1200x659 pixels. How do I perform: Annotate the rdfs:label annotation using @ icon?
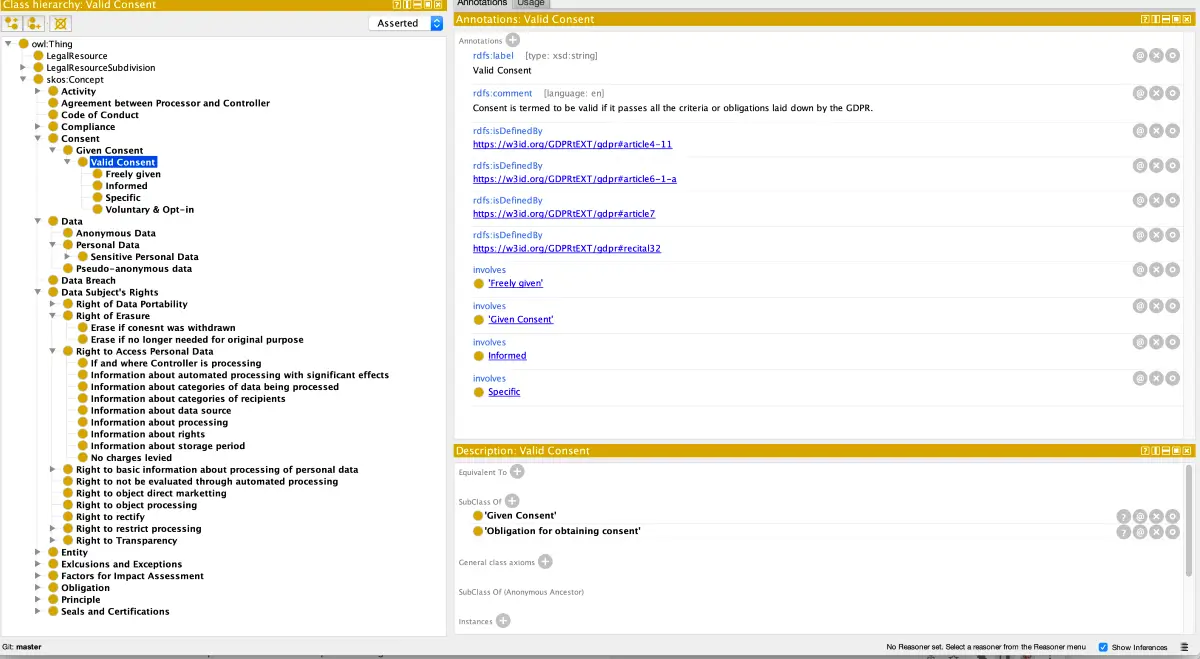(1140, 57)
